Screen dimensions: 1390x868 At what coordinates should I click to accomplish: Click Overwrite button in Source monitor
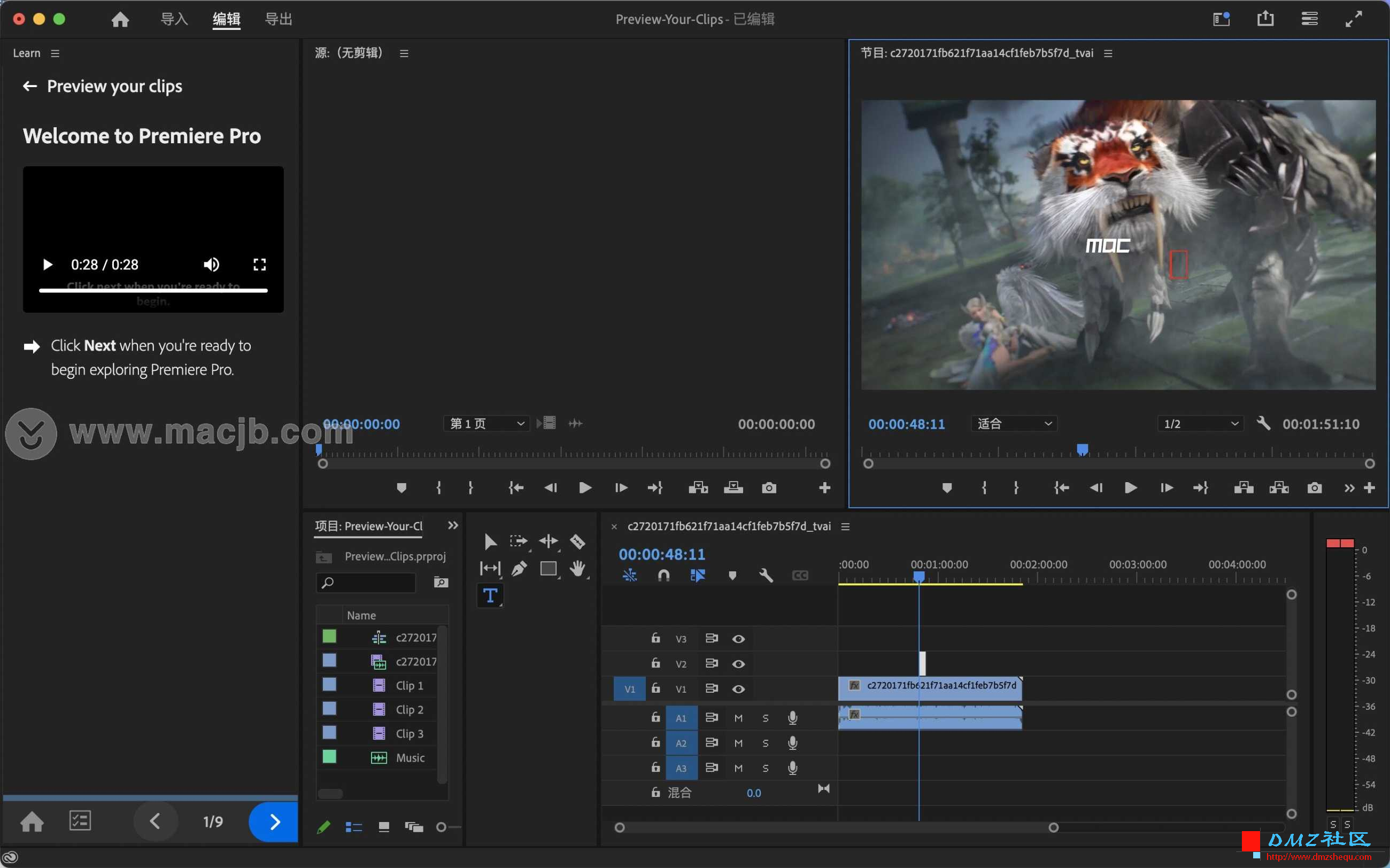733,488
